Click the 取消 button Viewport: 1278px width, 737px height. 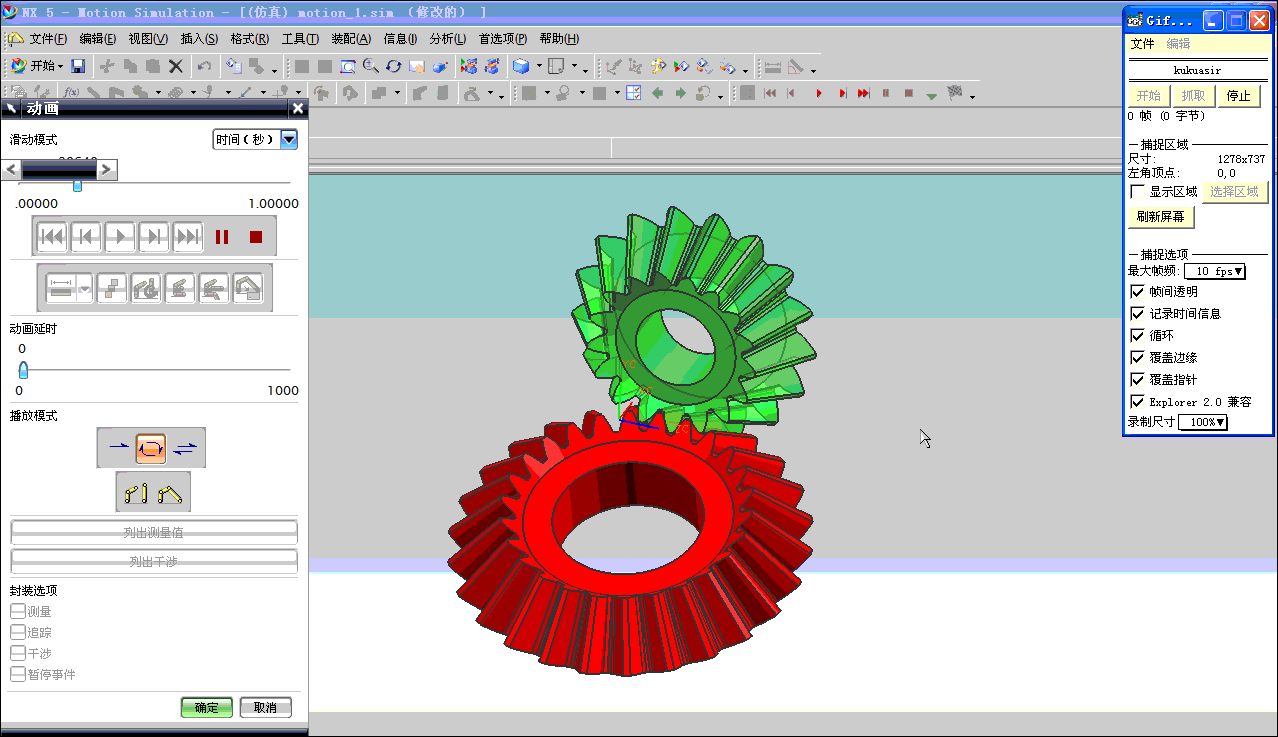pos(265,707)
